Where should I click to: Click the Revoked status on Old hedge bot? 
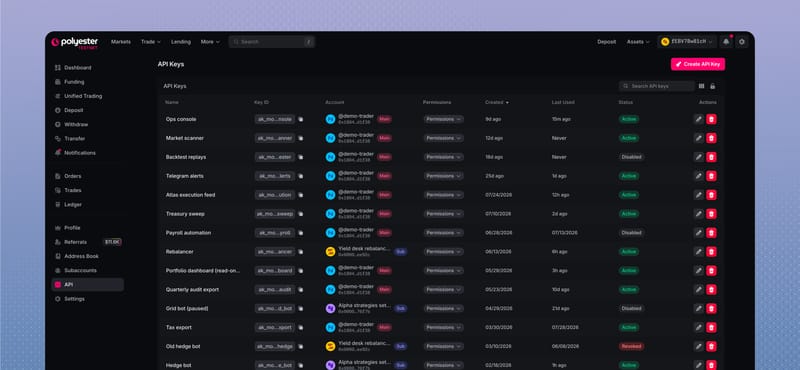click(x=631, y=346)
